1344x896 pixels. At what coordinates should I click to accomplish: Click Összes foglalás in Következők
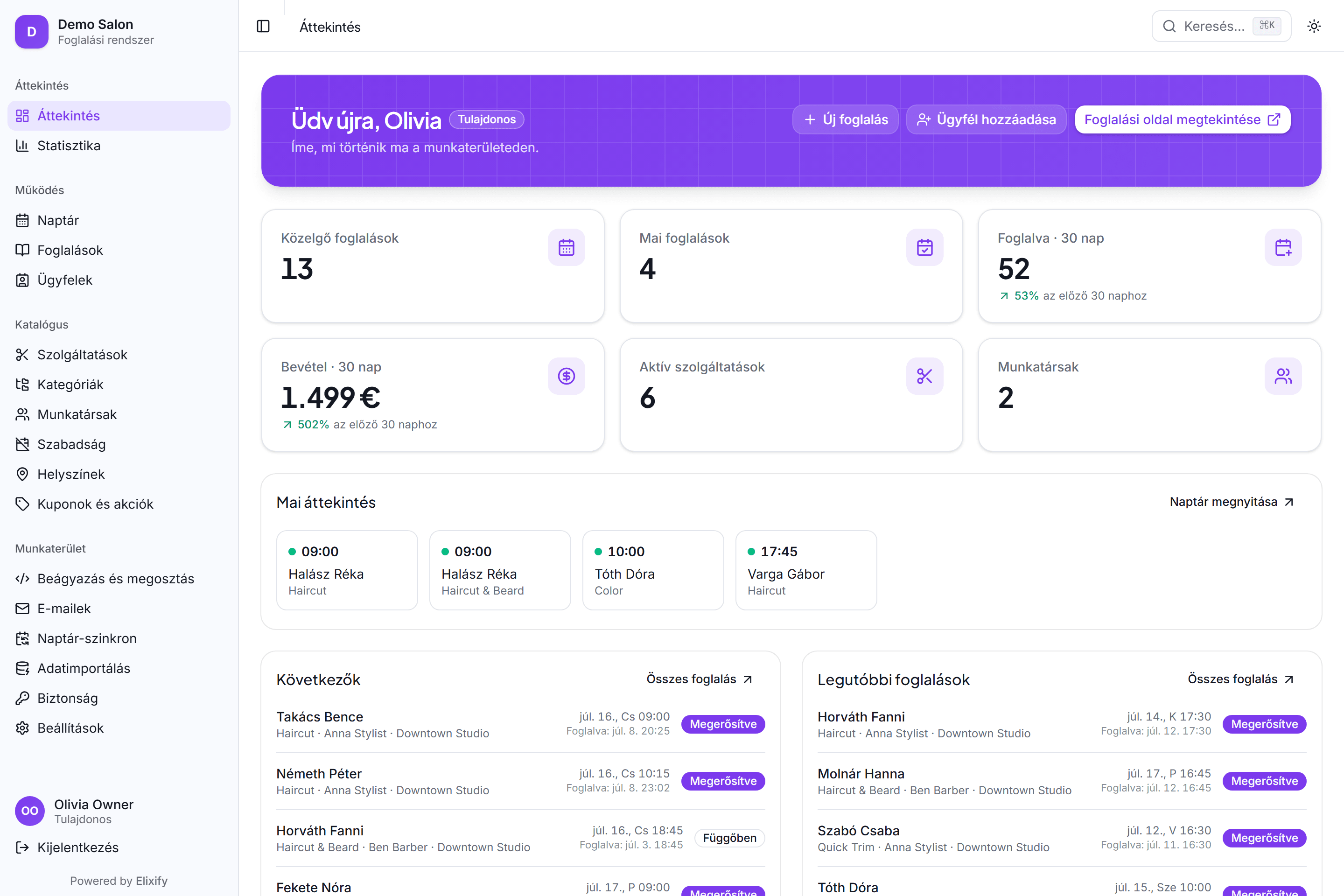700,679
